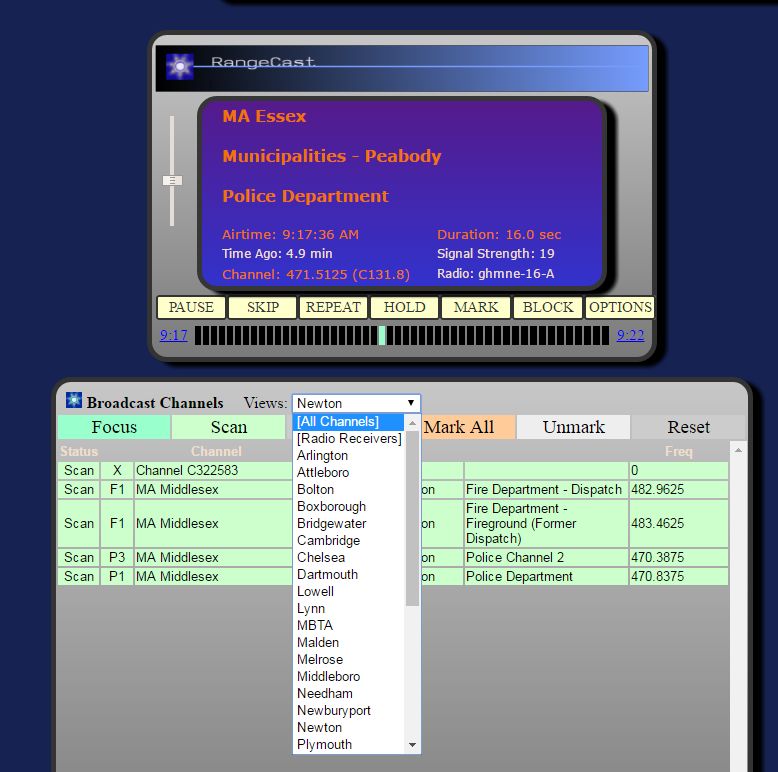
Task: Skip the current transmission
Action: pyautogui.click(x=263, y=307)
